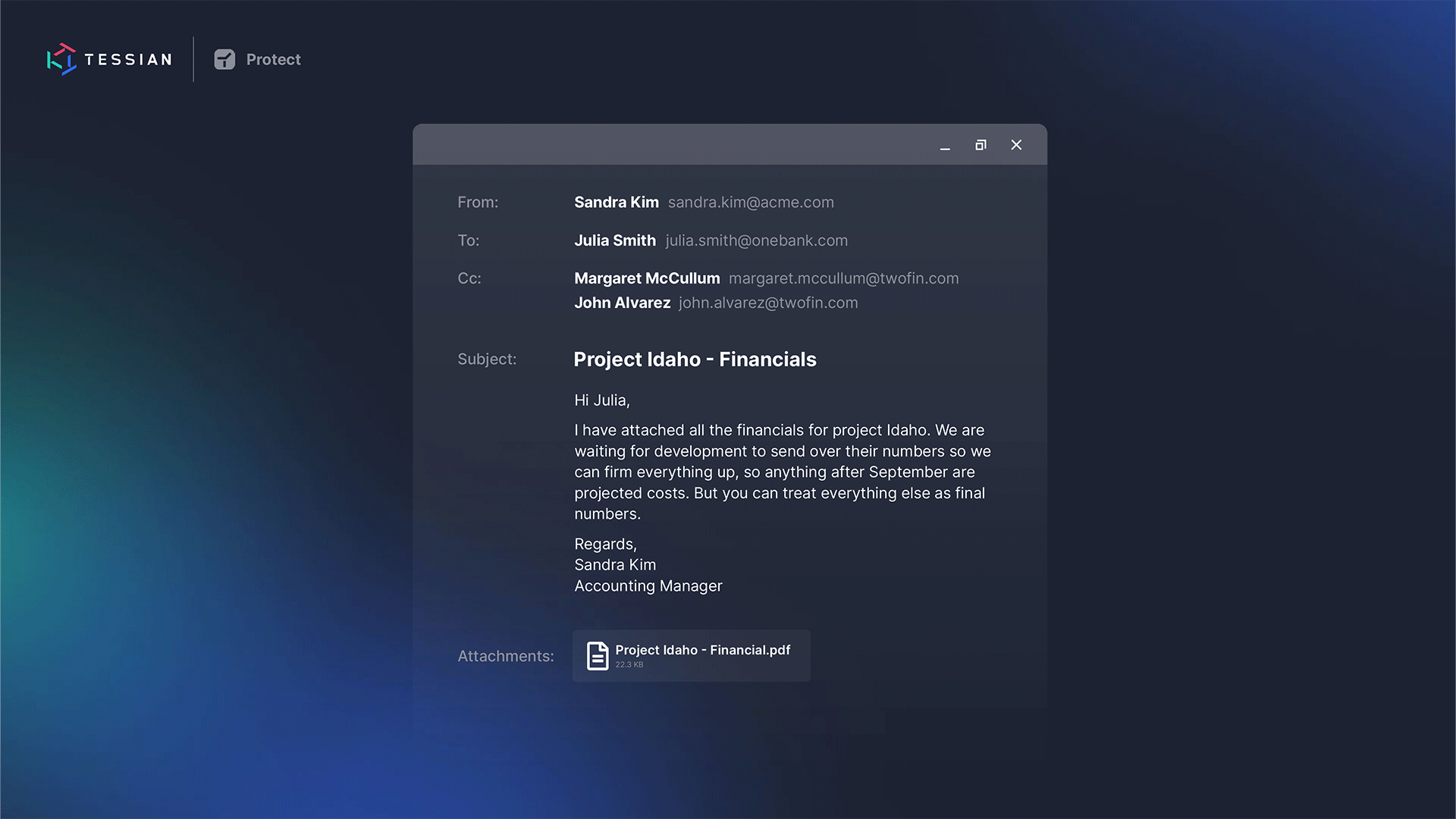Close the email window
1456x819 pixels.
tap(1016, 145)
